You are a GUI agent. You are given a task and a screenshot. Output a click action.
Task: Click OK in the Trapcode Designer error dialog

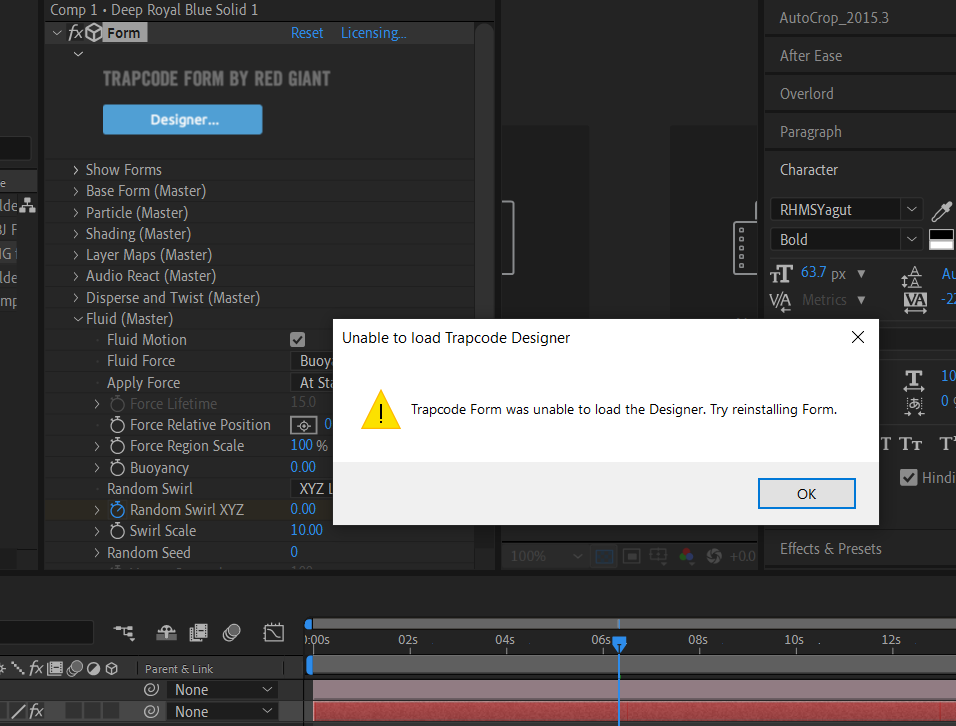tap(806, 494)
